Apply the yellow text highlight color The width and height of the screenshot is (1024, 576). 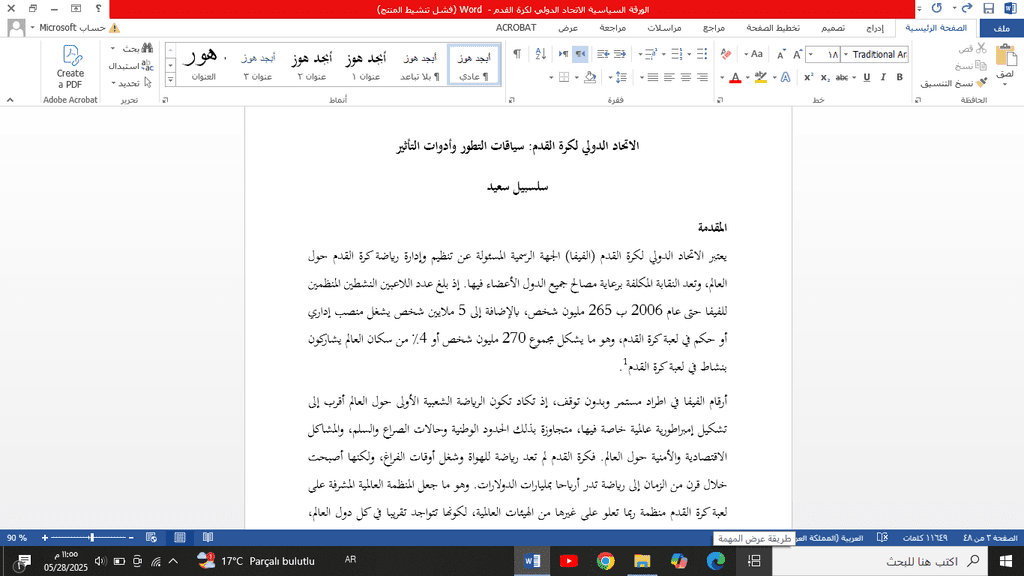coord(761,77)
